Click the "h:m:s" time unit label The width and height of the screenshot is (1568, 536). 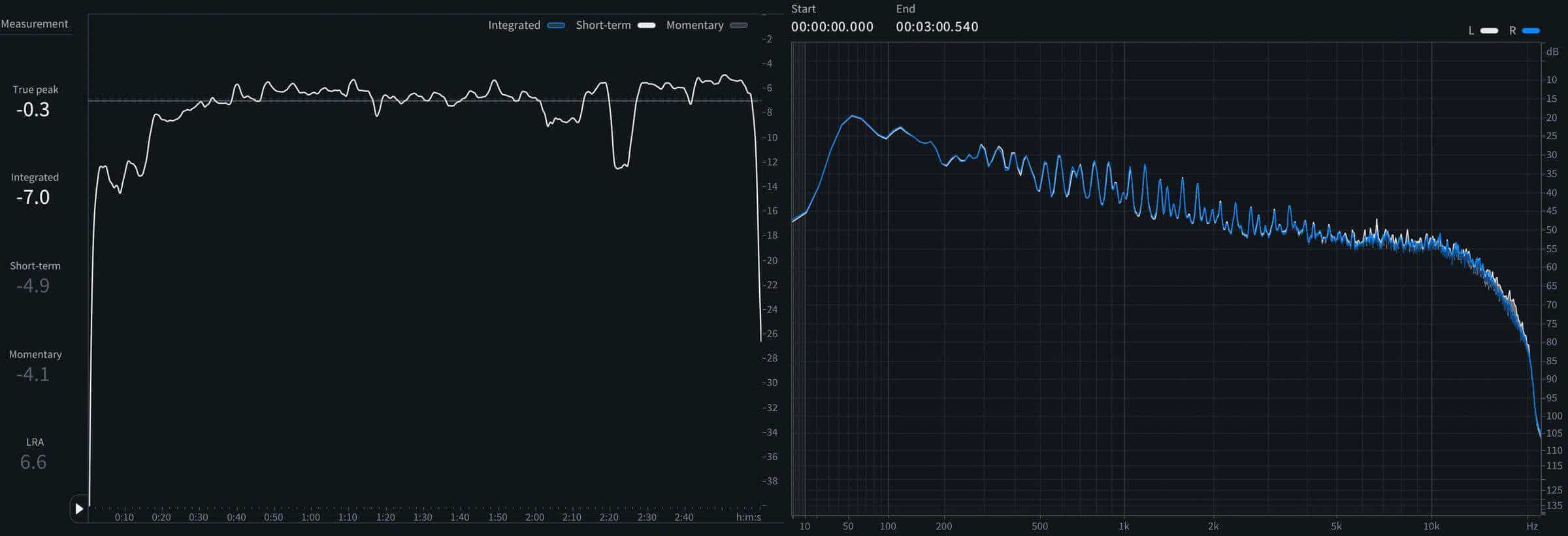749,517
